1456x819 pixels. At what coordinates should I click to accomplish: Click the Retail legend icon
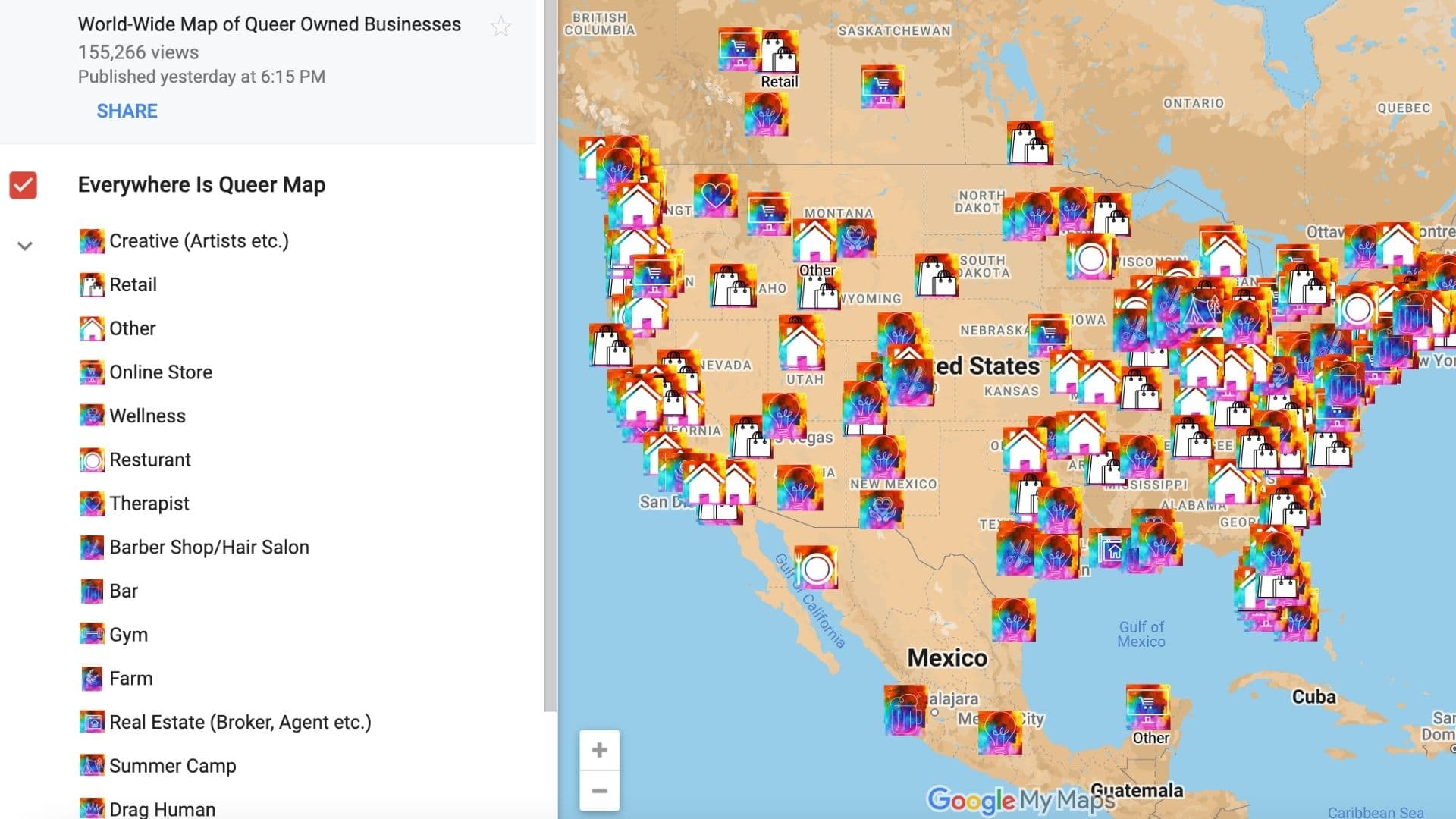91,285
